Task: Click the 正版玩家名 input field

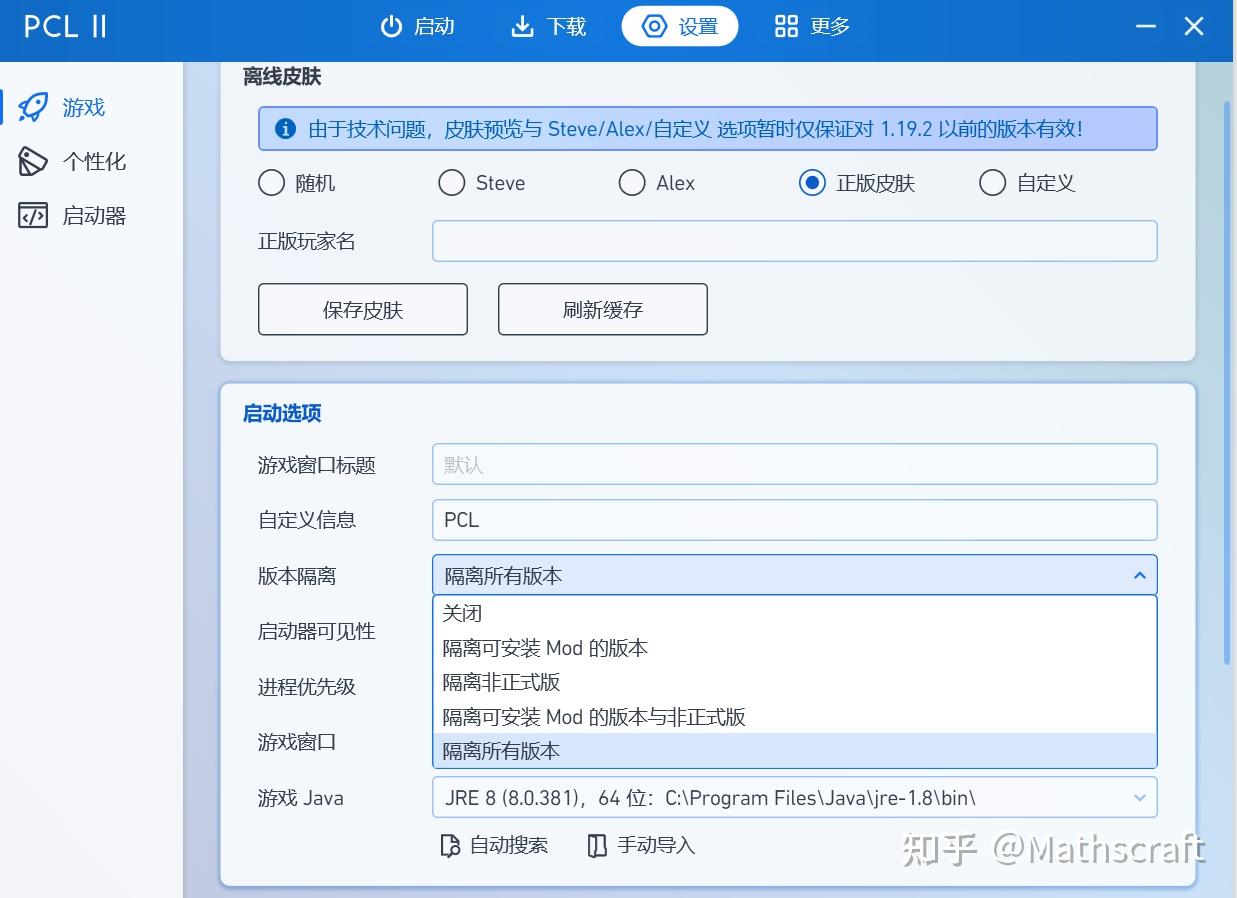Action: point(794,240)
